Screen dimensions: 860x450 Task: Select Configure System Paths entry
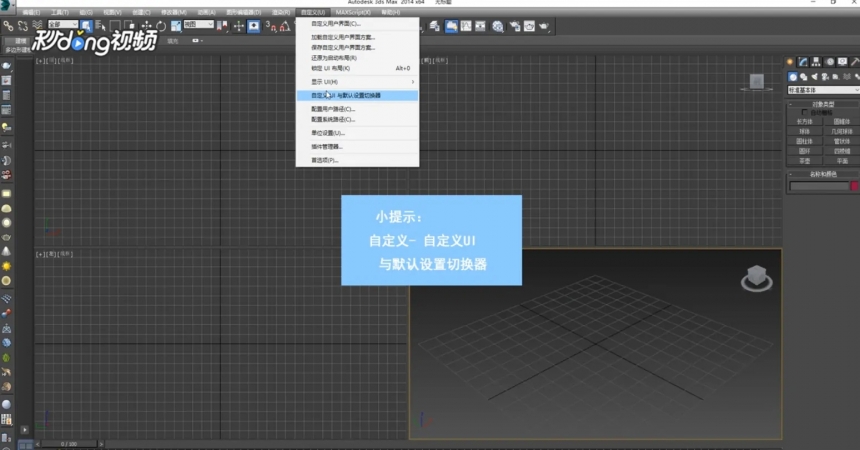click(x=357, y=119)
